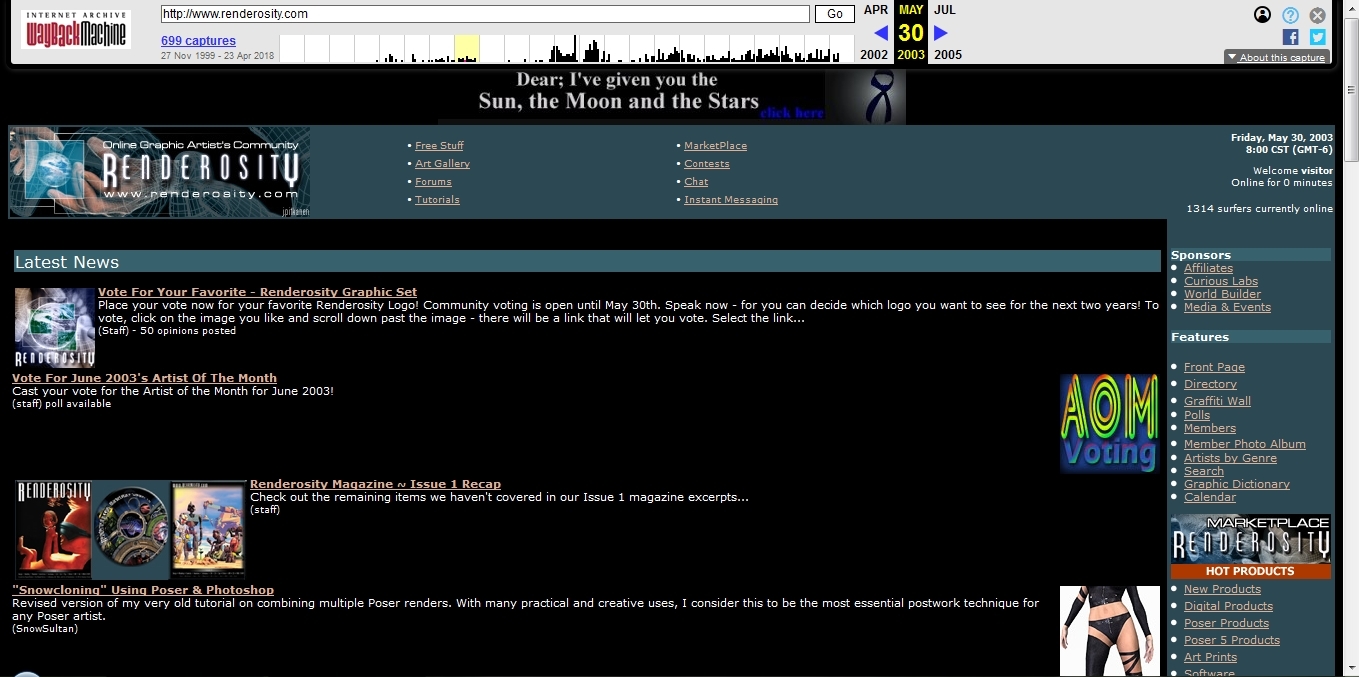This screenshot has width=1359, height=677.
Task: Click the magazine covers thumbnail
Action: click(x=131, y=529)
